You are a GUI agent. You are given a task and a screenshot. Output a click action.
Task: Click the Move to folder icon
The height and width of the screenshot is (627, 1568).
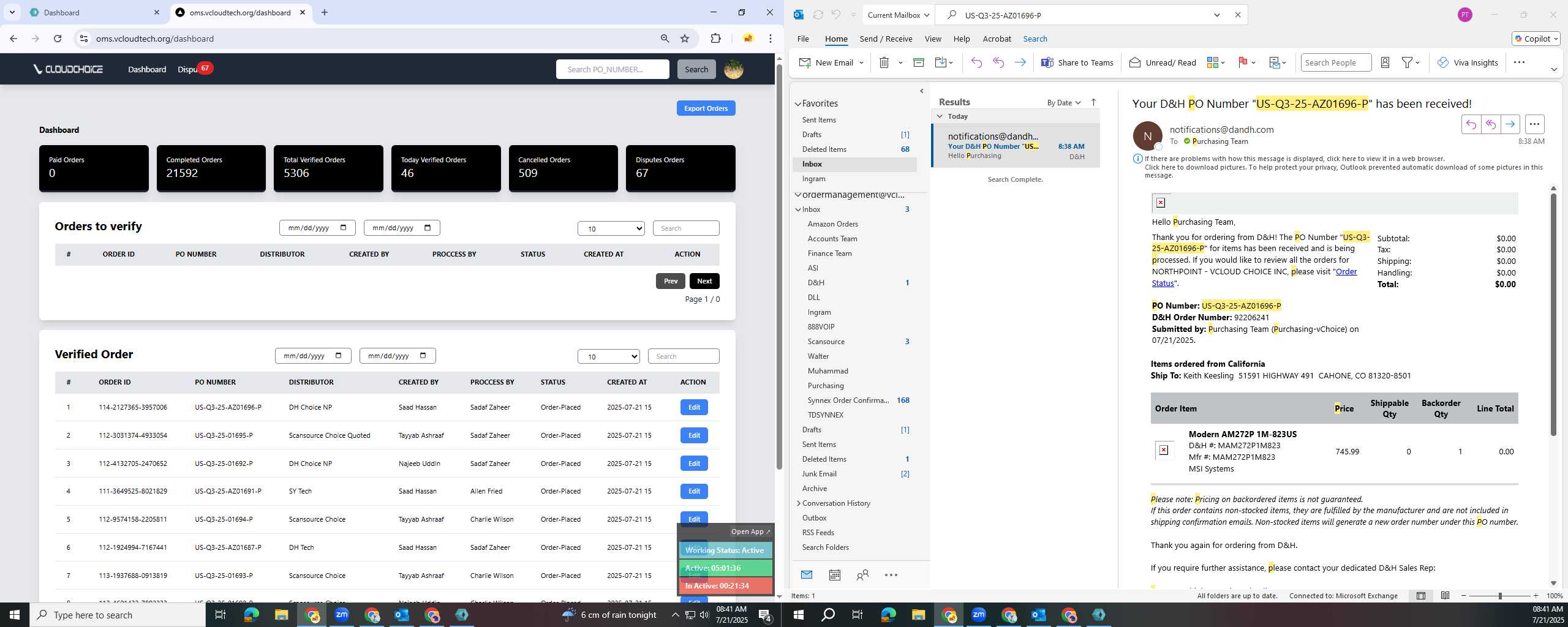[x=941, y=62]
